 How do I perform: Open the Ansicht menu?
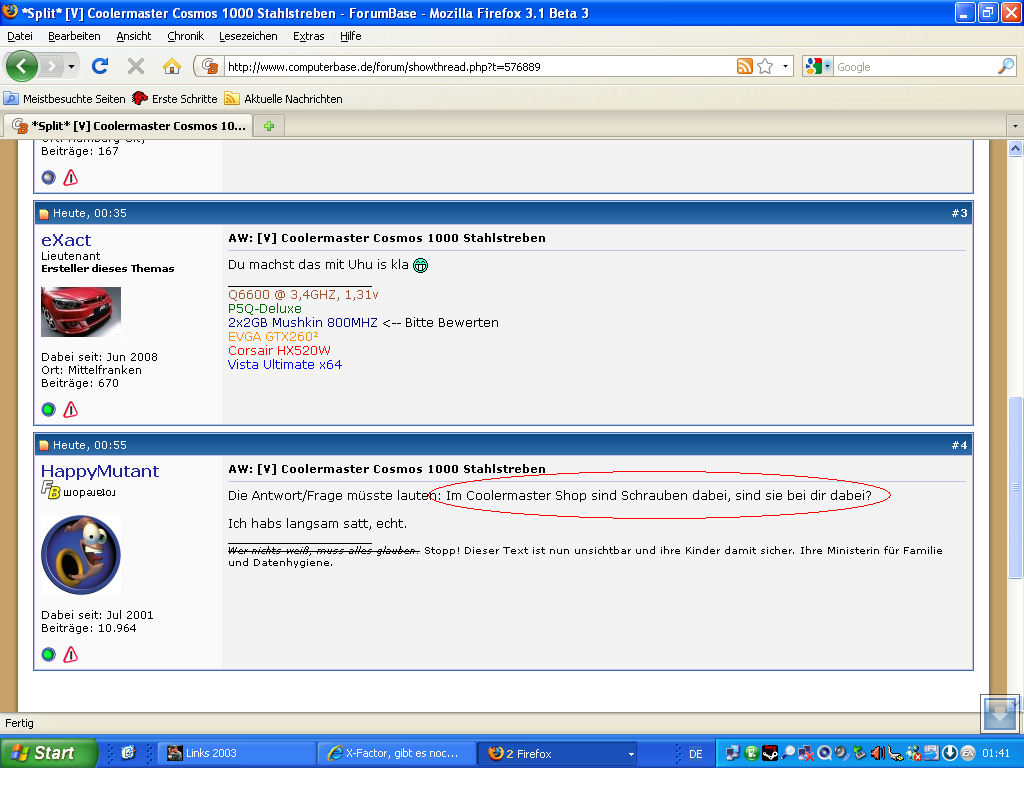click(134, 37)
